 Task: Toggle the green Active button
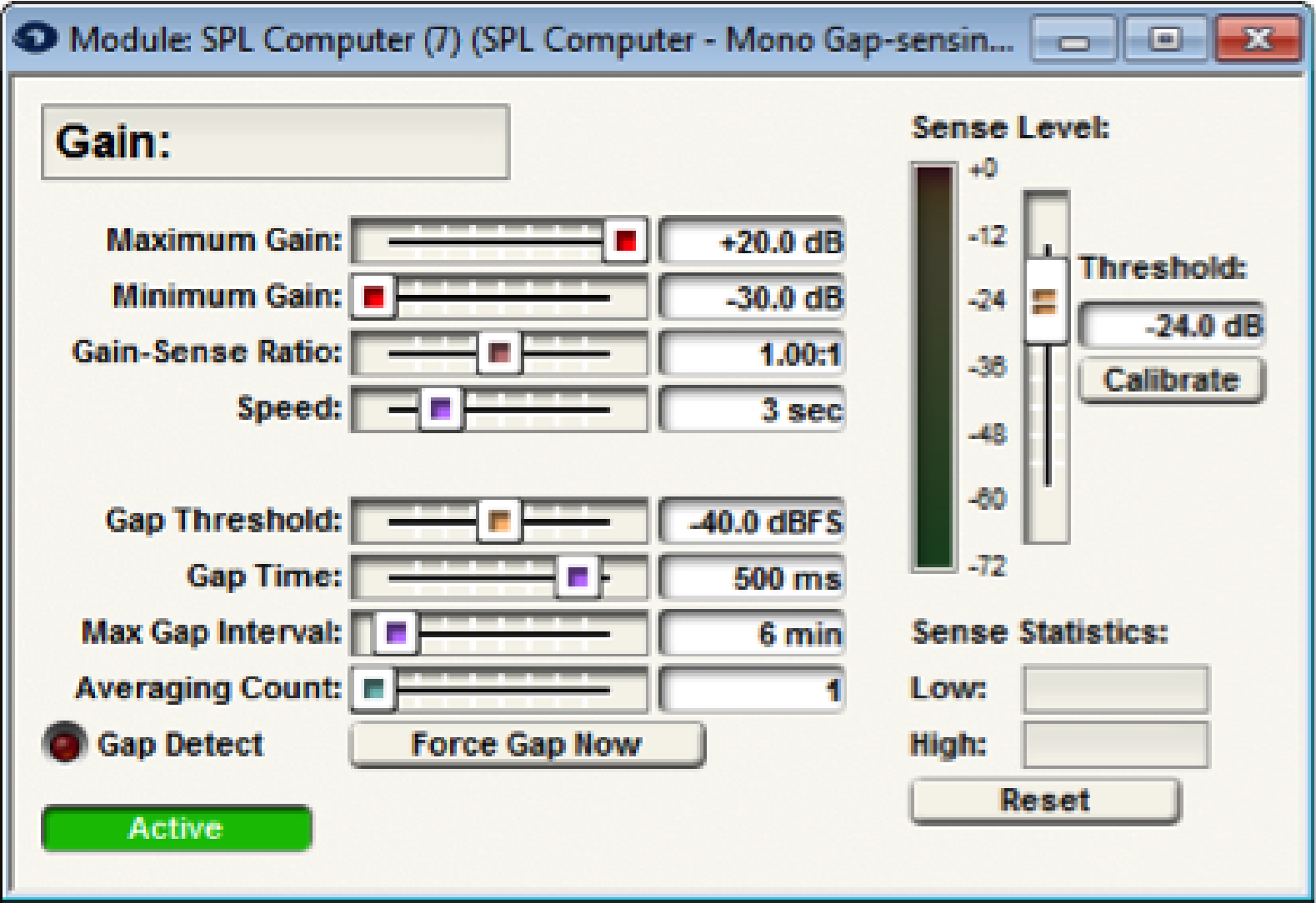177,828
